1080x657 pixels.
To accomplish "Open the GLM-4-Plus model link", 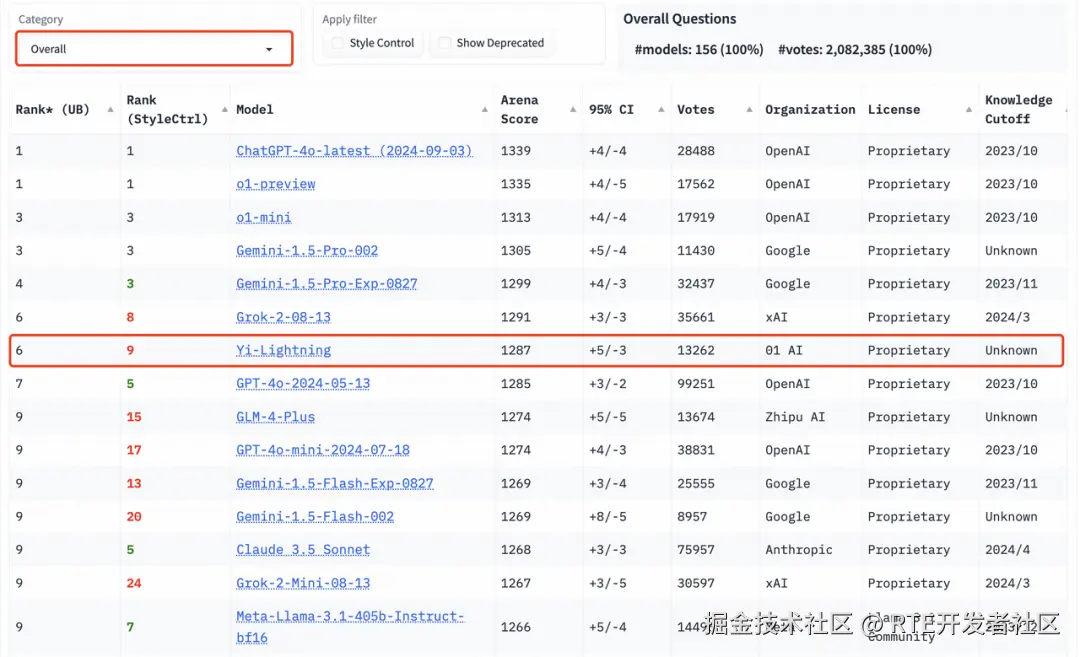I will [276, 417].
